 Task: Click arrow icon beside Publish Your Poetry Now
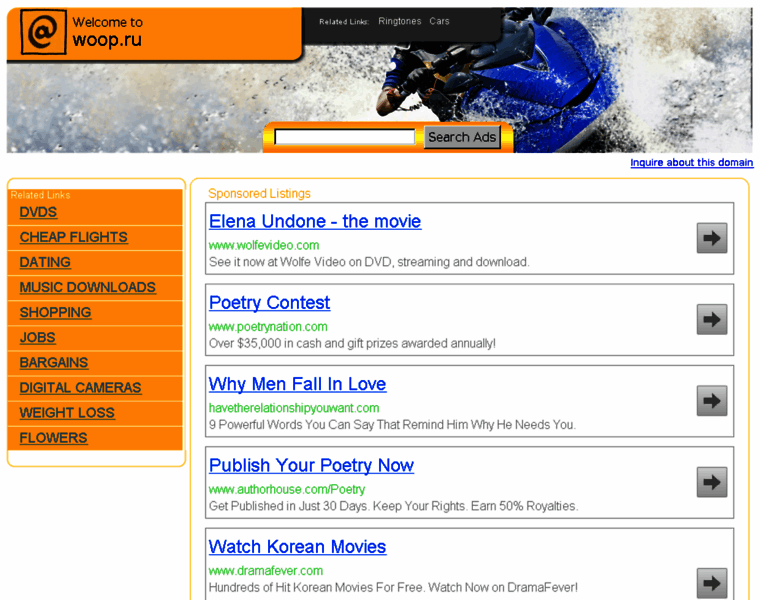(x=712, y=482)
